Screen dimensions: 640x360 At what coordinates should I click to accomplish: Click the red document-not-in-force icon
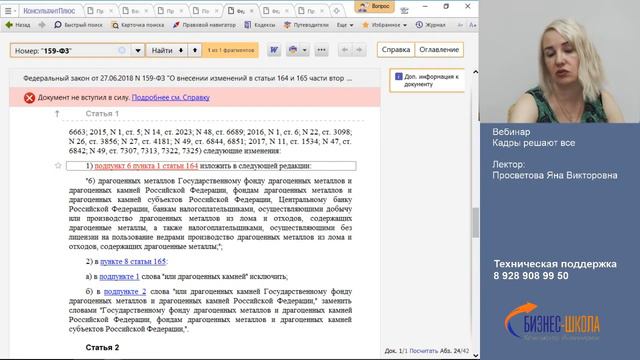[29, 98]
